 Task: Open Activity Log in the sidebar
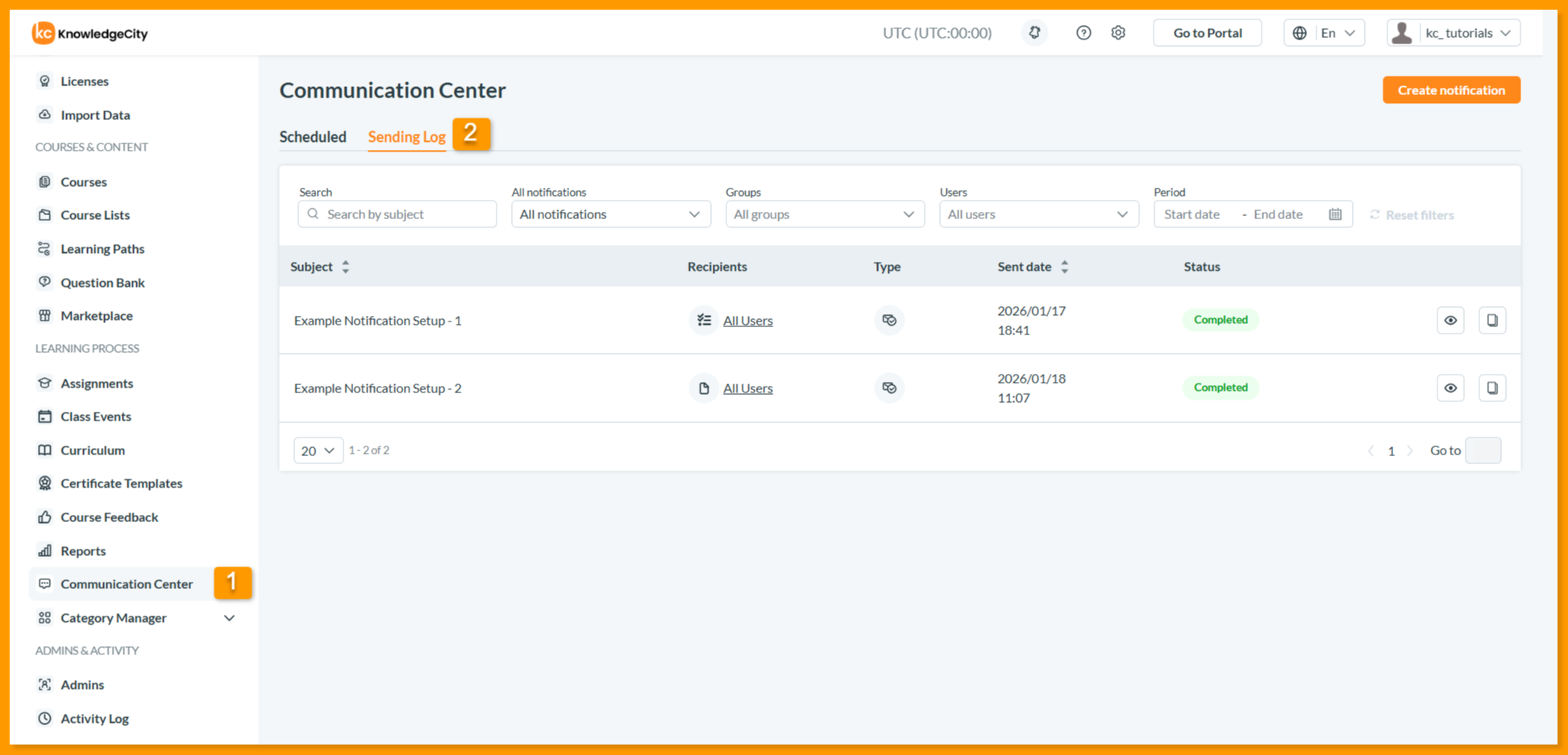tap(94, 719)
